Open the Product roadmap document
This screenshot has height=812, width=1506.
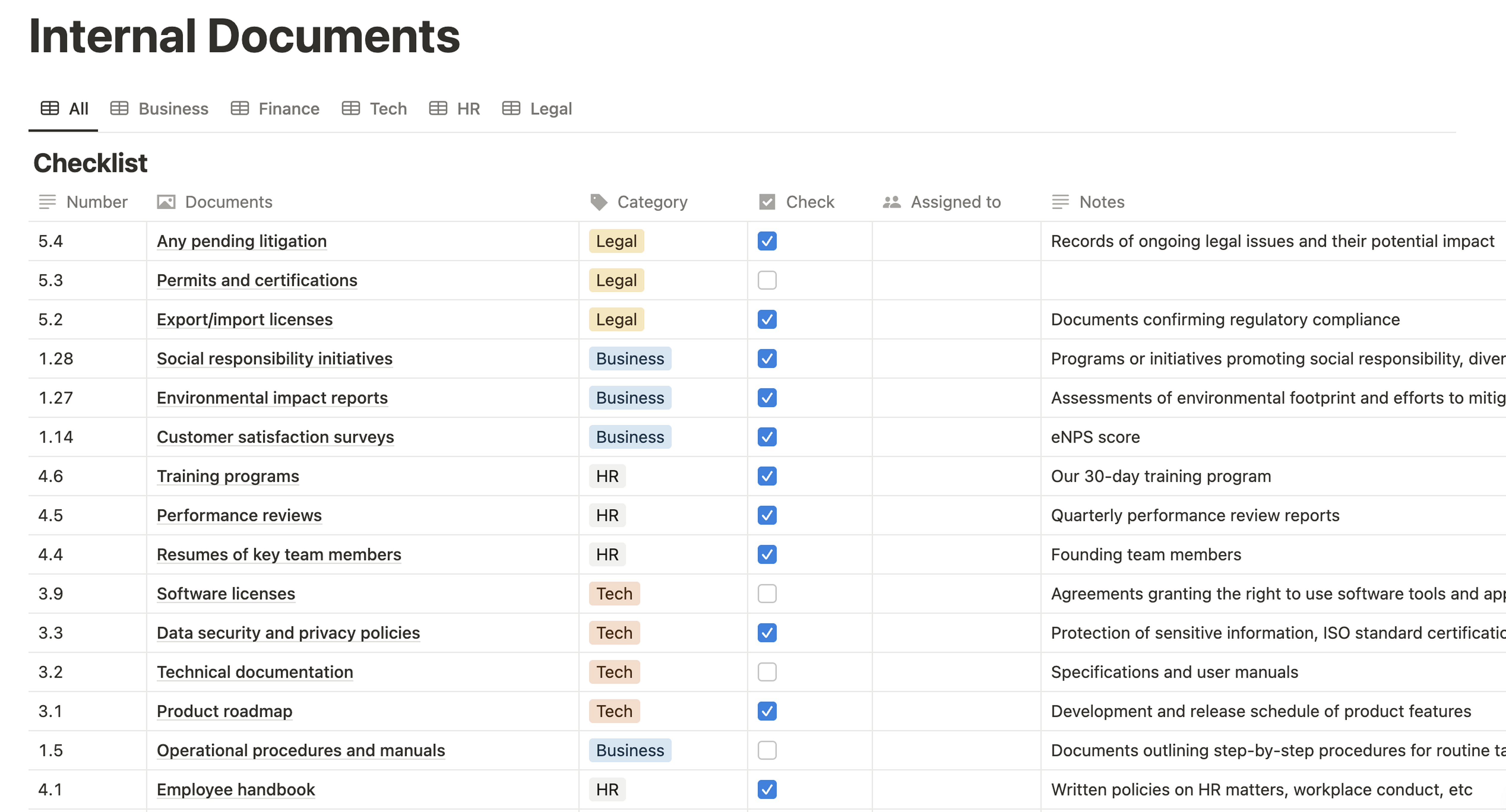pyautogui.click(x=224, y=711)
